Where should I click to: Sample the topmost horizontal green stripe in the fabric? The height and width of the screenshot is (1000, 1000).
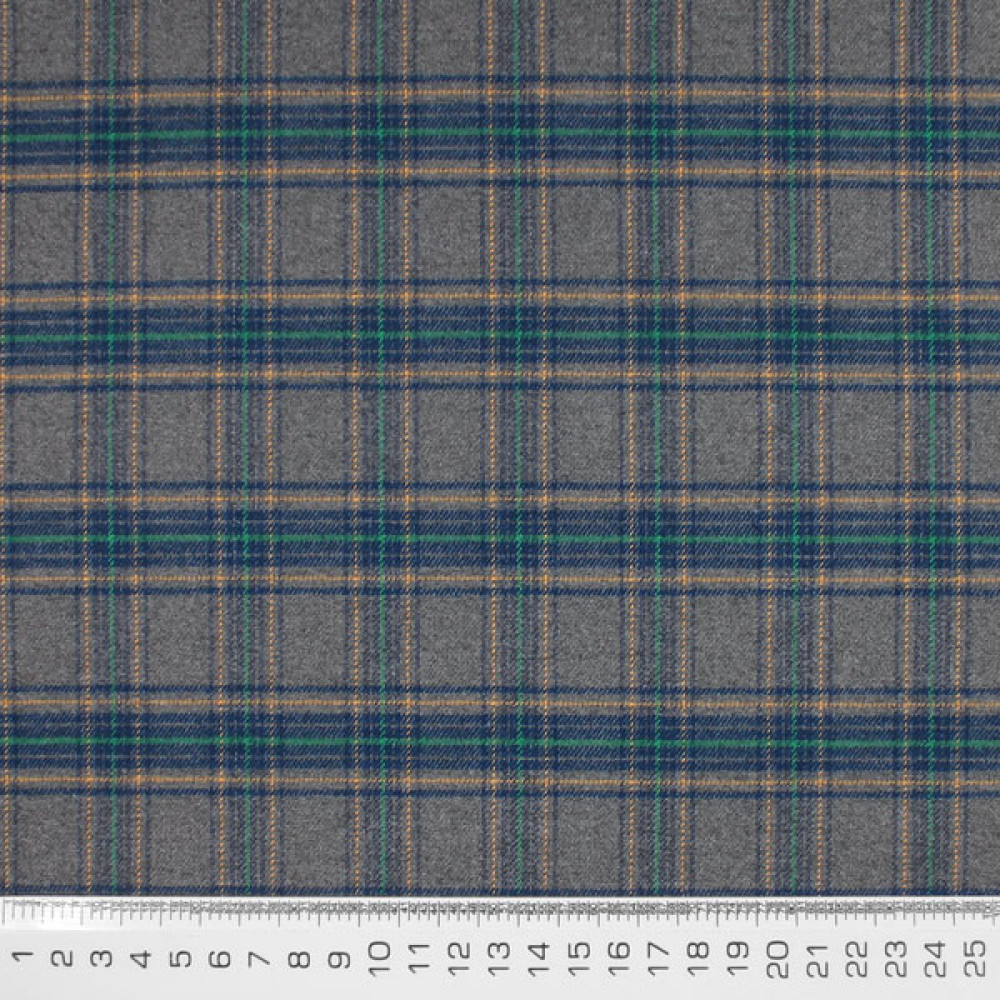coord(500,133)
